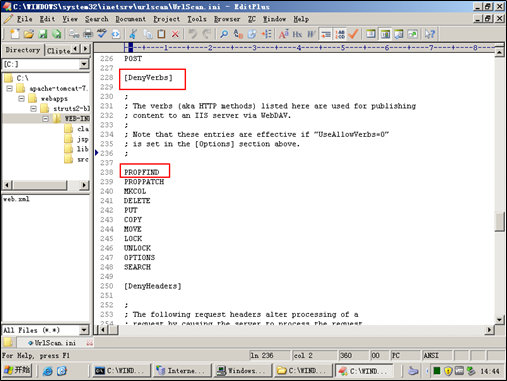Launch Internet Explorer from quick launch
The width and height of the screenshot is (507, 381).
[48, 371]
